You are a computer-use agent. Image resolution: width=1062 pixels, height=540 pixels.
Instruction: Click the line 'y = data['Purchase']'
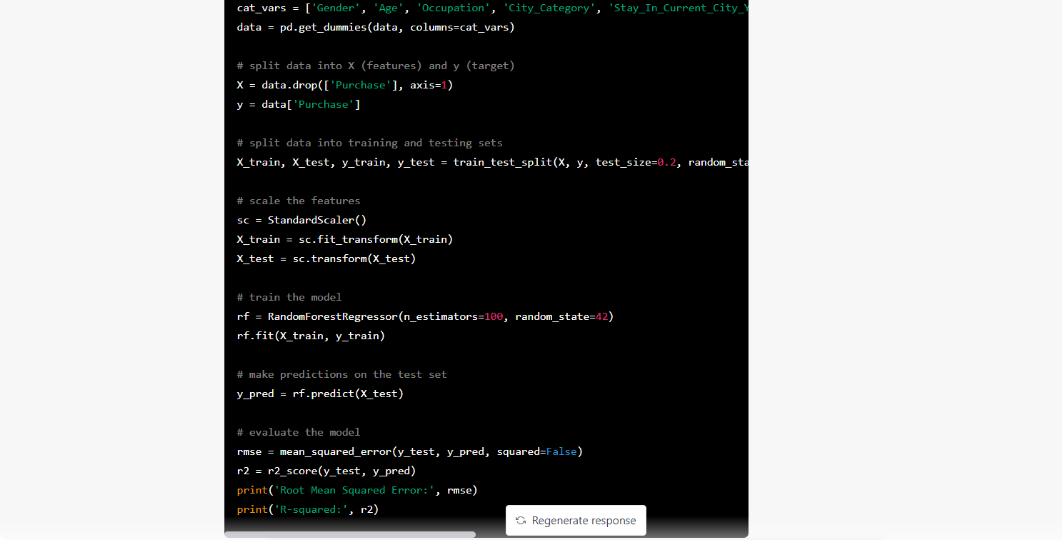coord(299,104)
